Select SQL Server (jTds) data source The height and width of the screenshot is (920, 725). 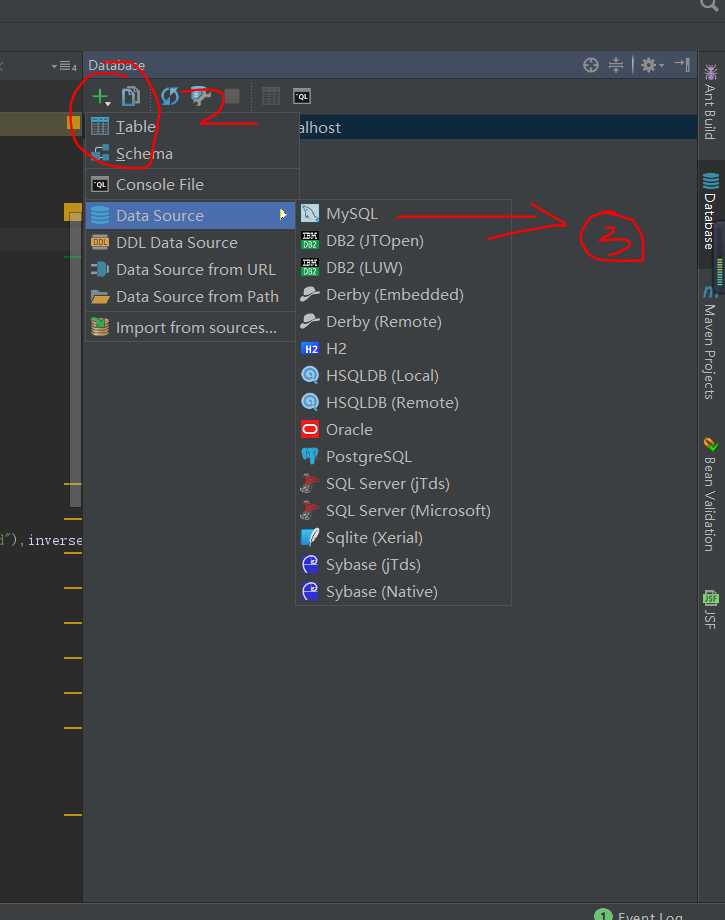coord(403,483)
